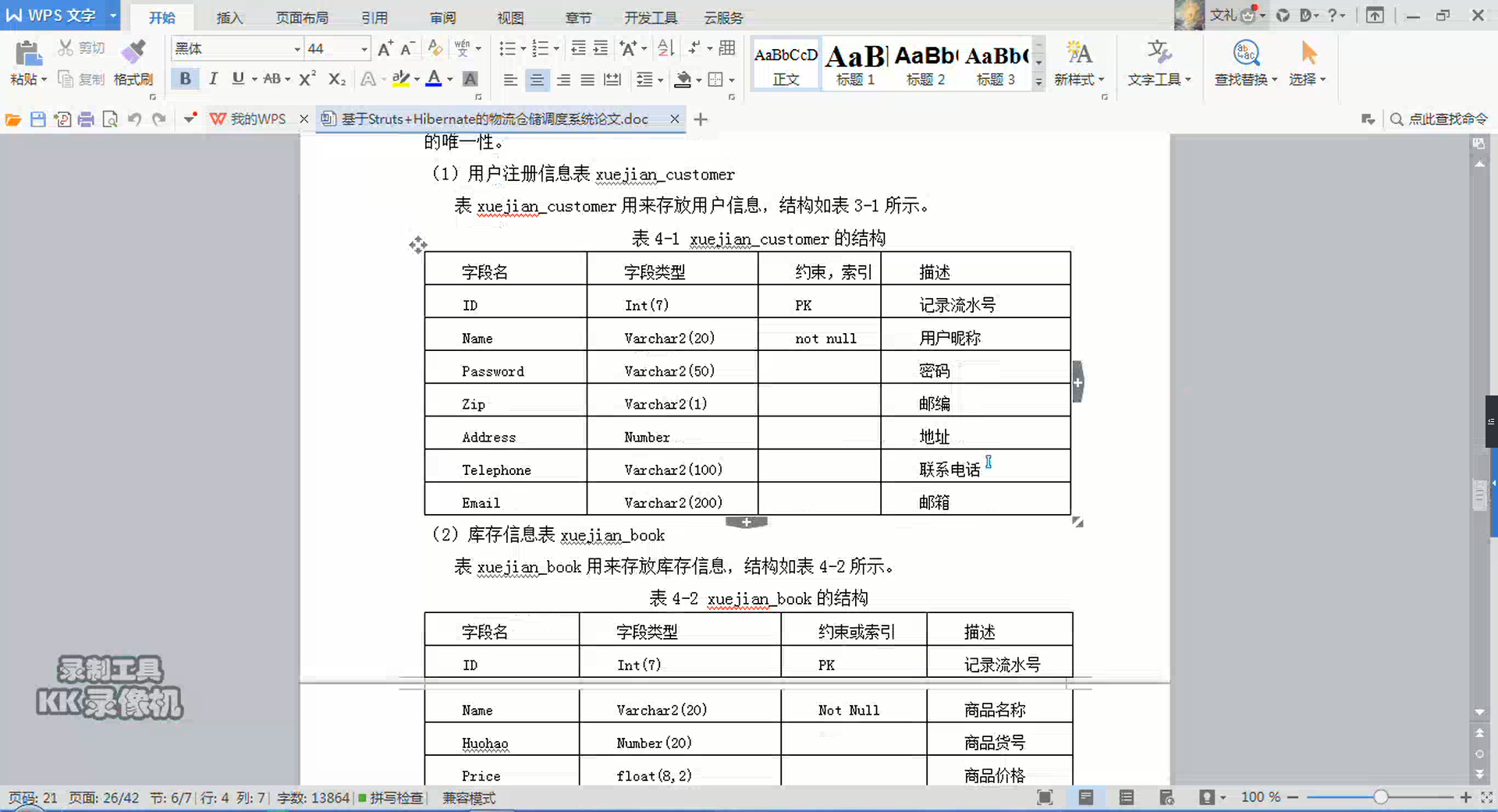Expand line spacing options arrow
Screen dimensions: 1498x812
pyautogui.click(x=660, y=80)
